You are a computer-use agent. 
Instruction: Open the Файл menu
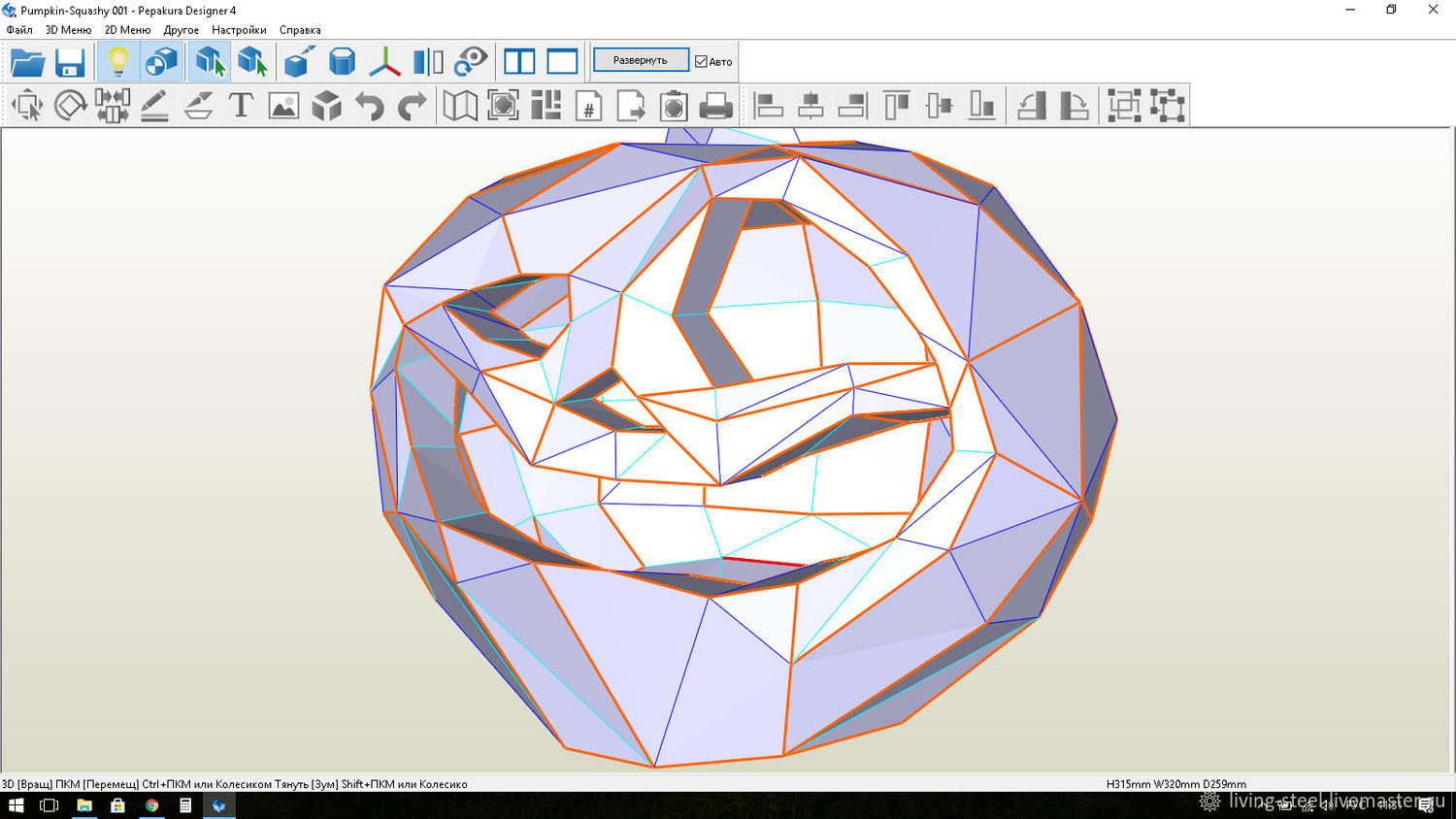tap(19, 30)
